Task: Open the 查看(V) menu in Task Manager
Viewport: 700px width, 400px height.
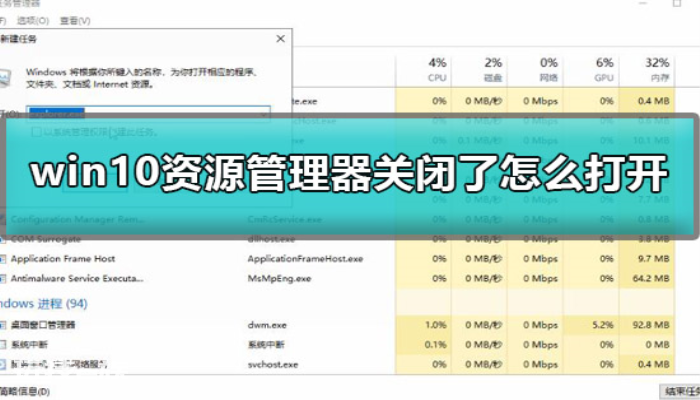Action: (x=75, y=21)
